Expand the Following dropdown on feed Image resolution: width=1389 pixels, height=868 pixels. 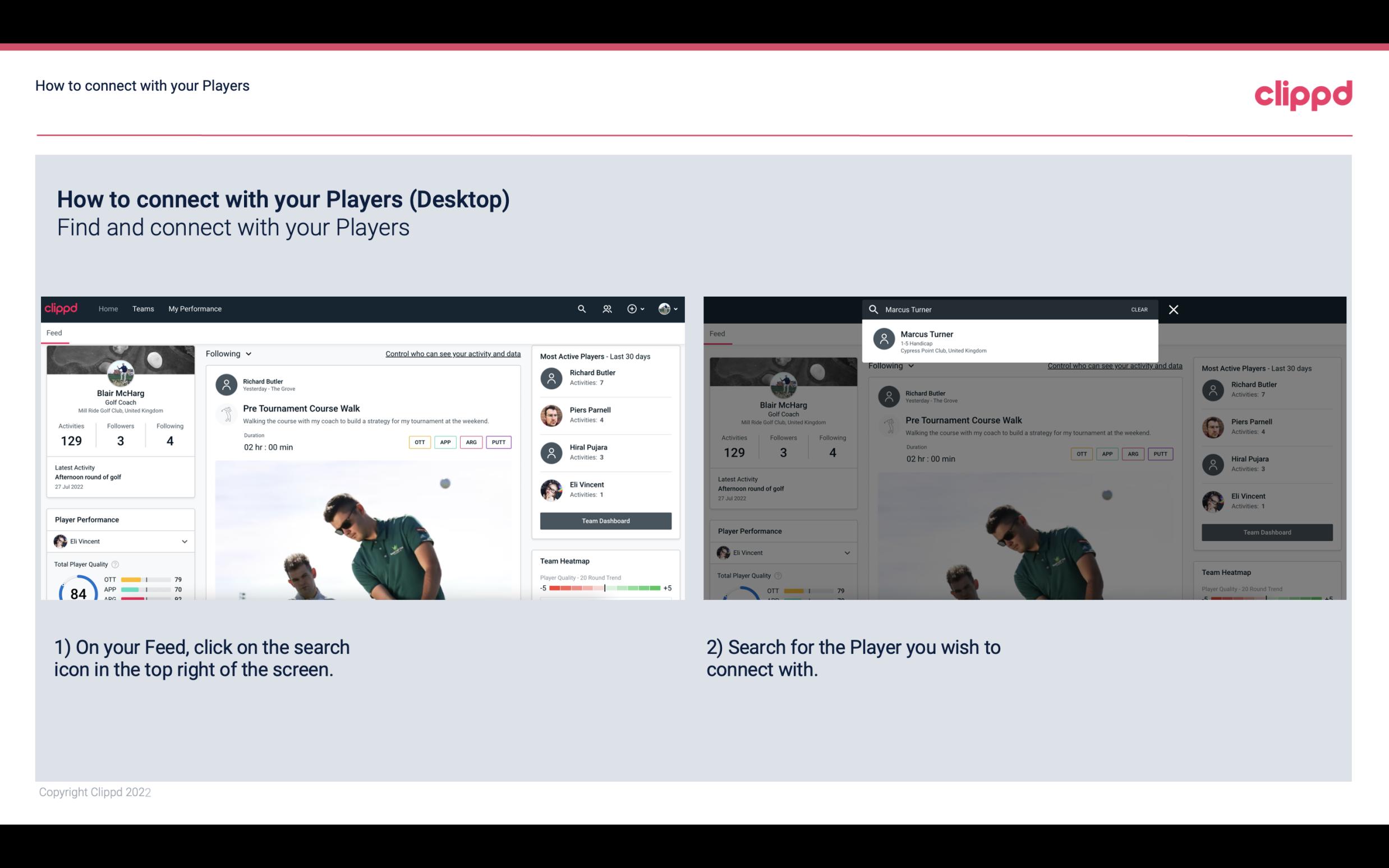tap(228, 353)
